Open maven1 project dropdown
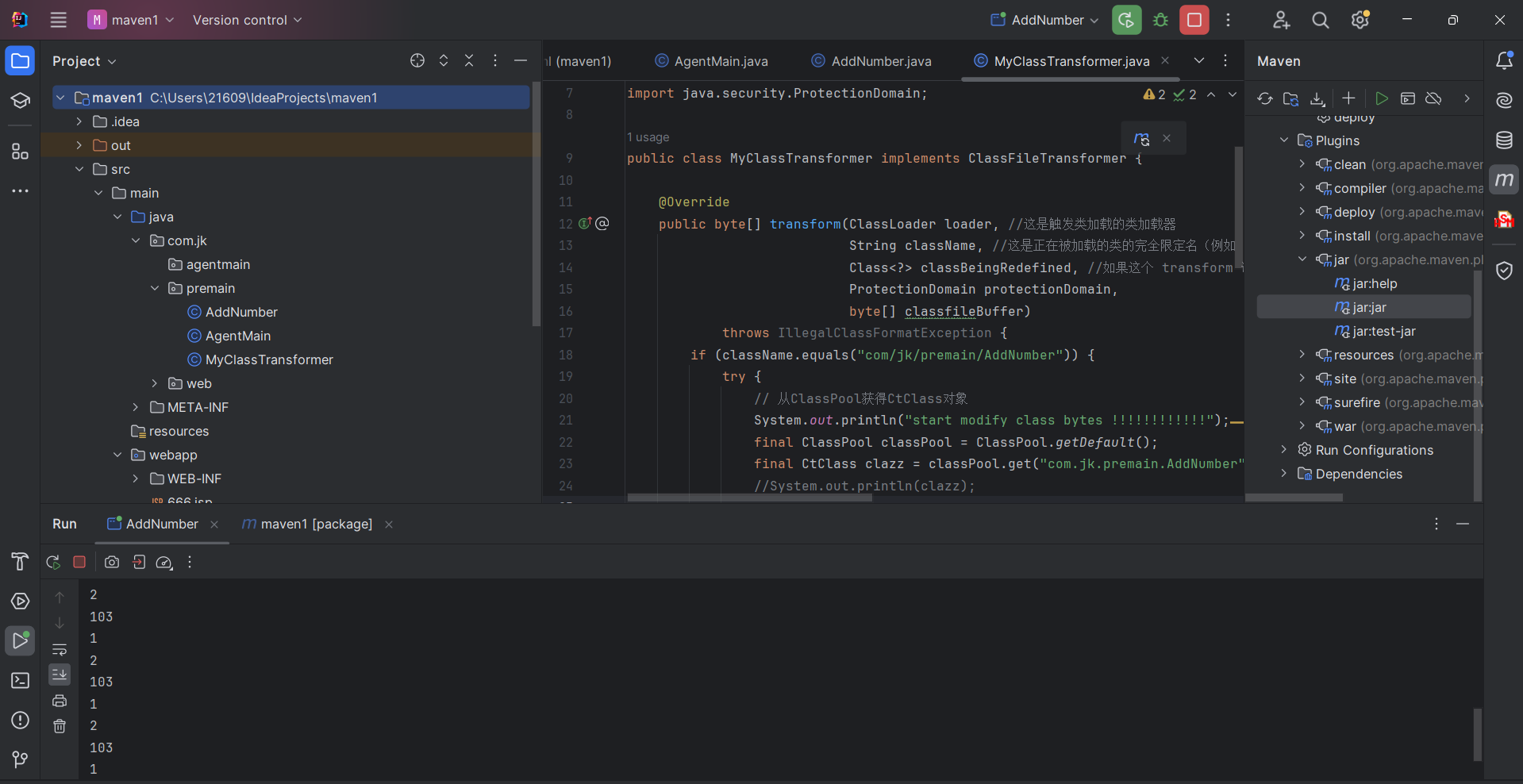This screenshot has height=784, width=1523. (x=131, y=20)
